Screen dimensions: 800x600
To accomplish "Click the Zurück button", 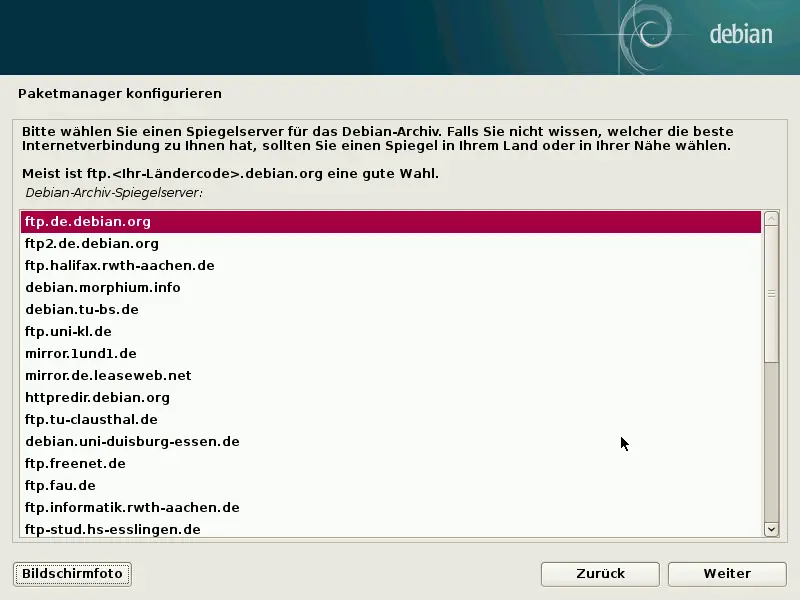I will [x=599, y=574].
